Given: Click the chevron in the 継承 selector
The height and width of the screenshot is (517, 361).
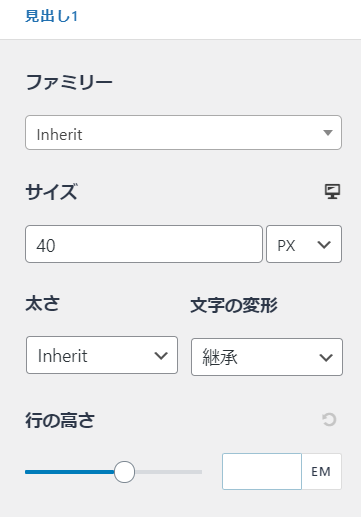Looking at the screenshot, I should tap(326, 358).
